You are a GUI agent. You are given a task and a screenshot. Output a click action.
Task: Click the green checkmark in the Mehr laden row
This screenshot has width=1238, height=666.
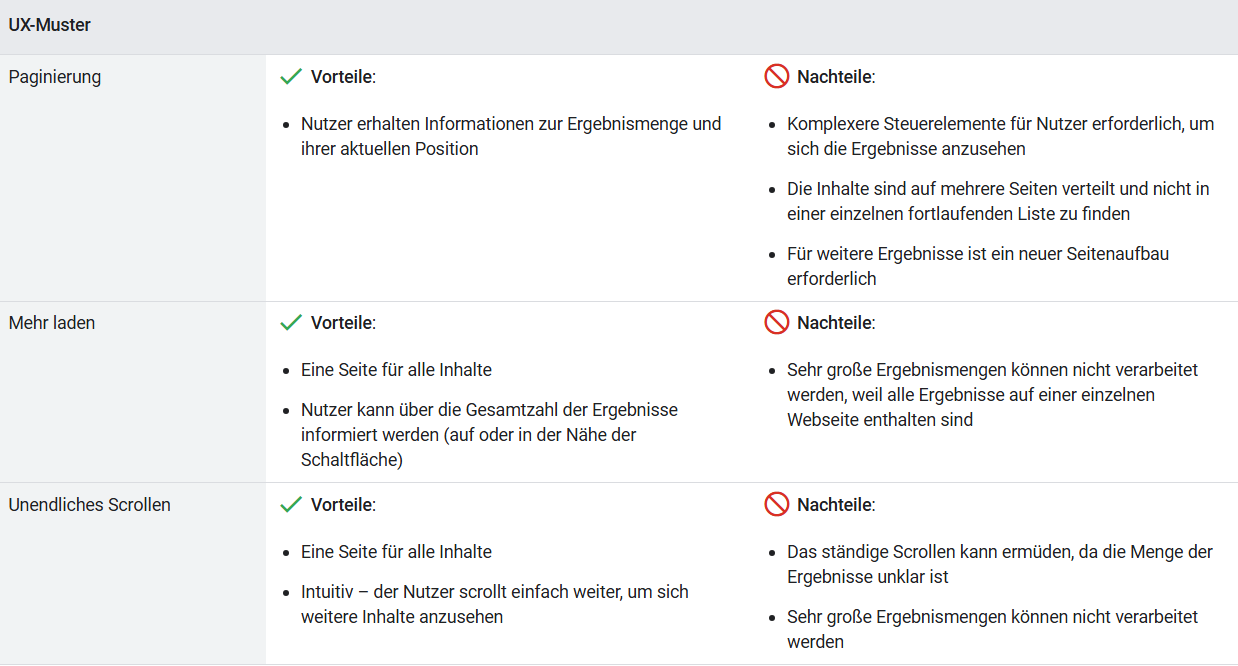click(x=291, y=323)
